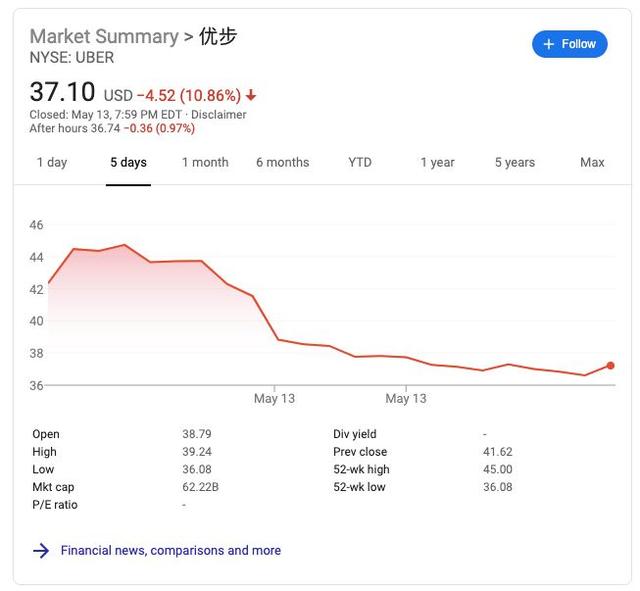640x591 pixels.
Task: Switch to 1 month range
Action: (x=205, y=162)
